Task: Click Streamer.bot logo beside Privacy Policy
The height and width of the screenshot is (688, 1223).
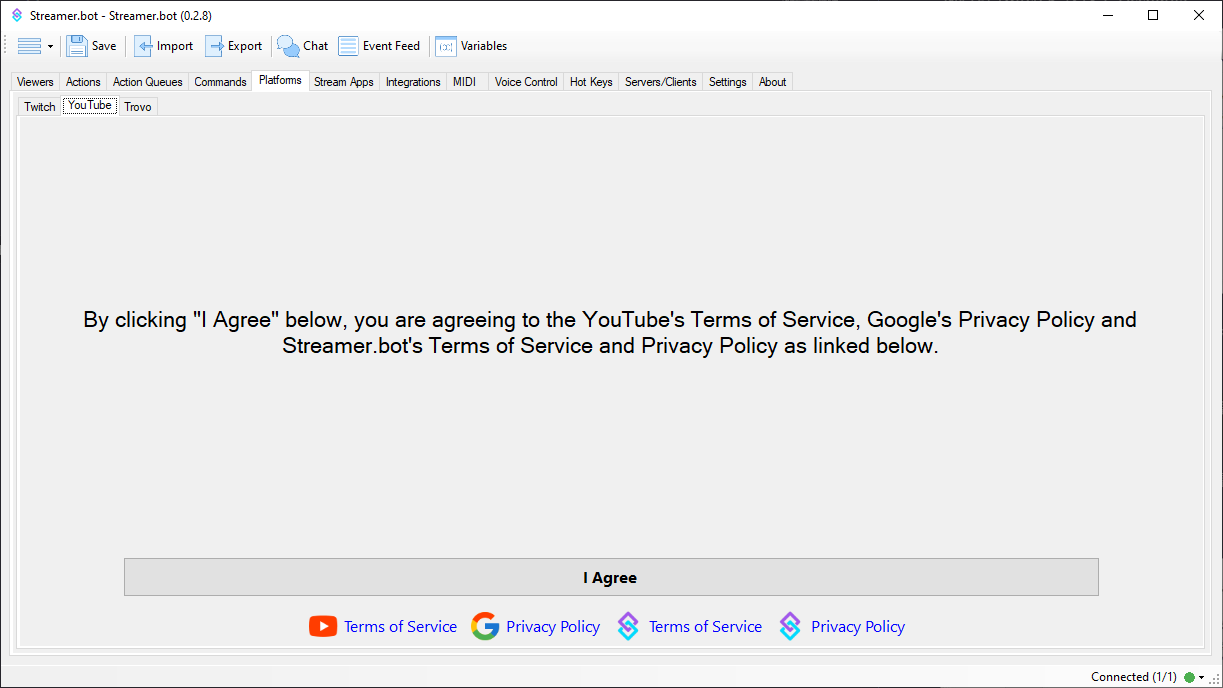Action: [790, 627]
